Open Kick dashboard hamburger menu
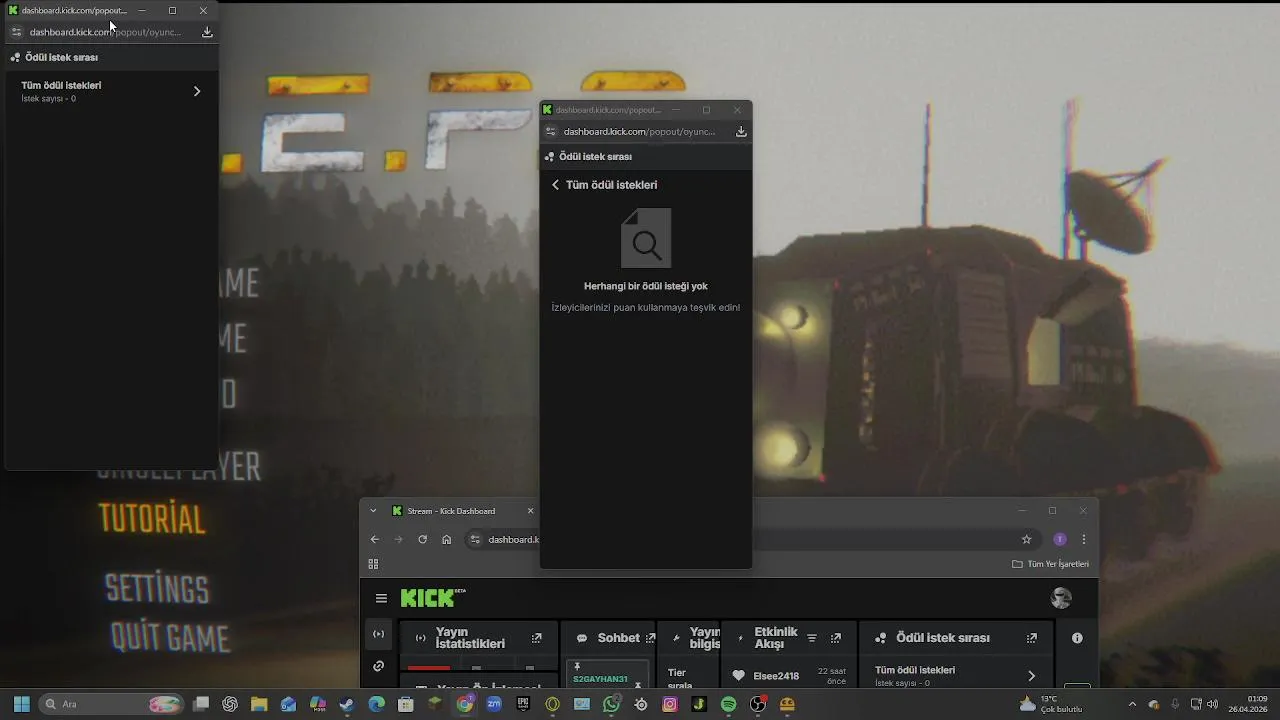This screenshot has width=1280, height=720. pyautogui.click(x=381, y=598)
